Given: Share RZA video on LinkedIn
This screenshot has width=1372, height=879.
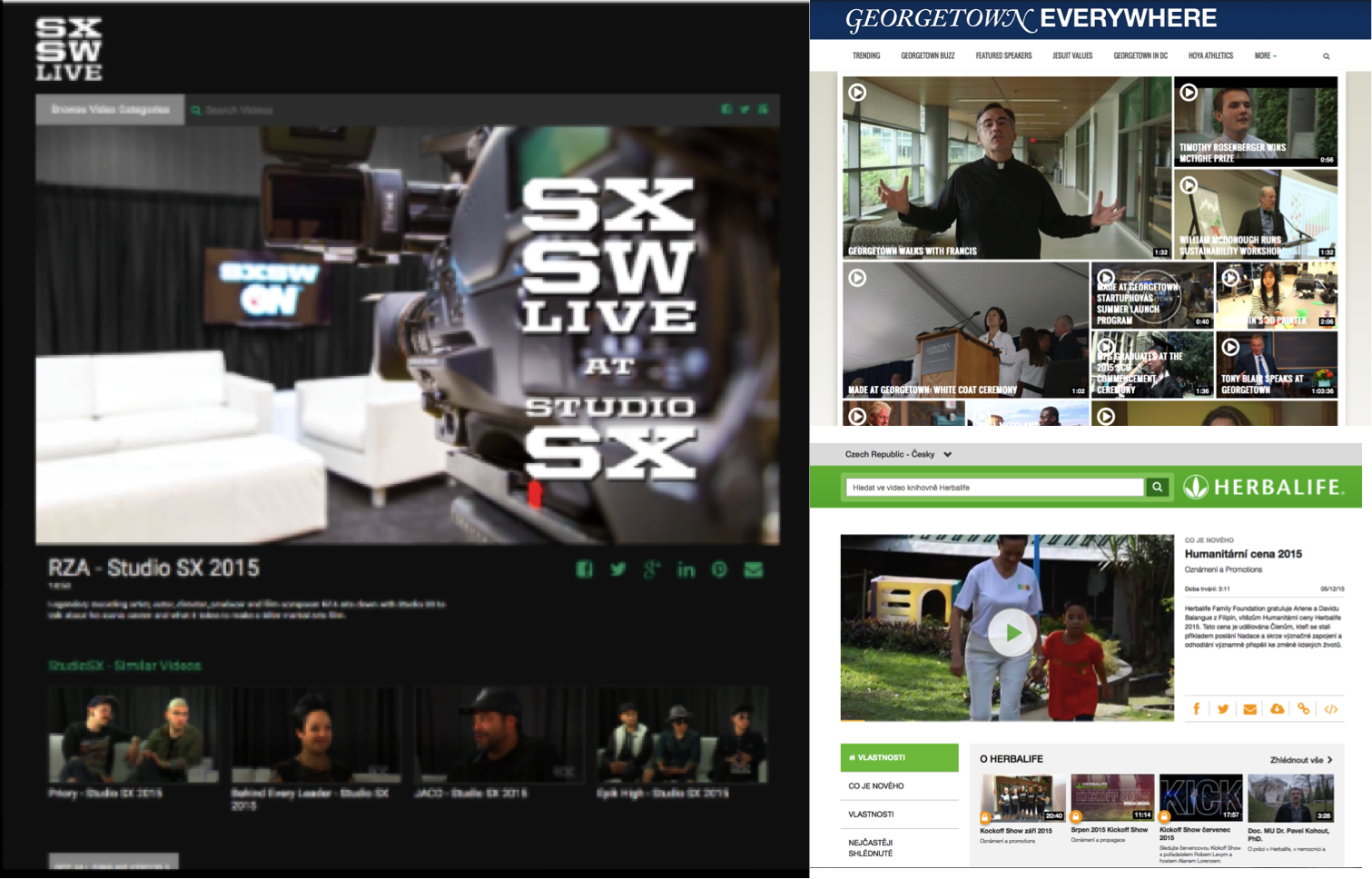Looking at the screenshot, I should click(686, 569).
